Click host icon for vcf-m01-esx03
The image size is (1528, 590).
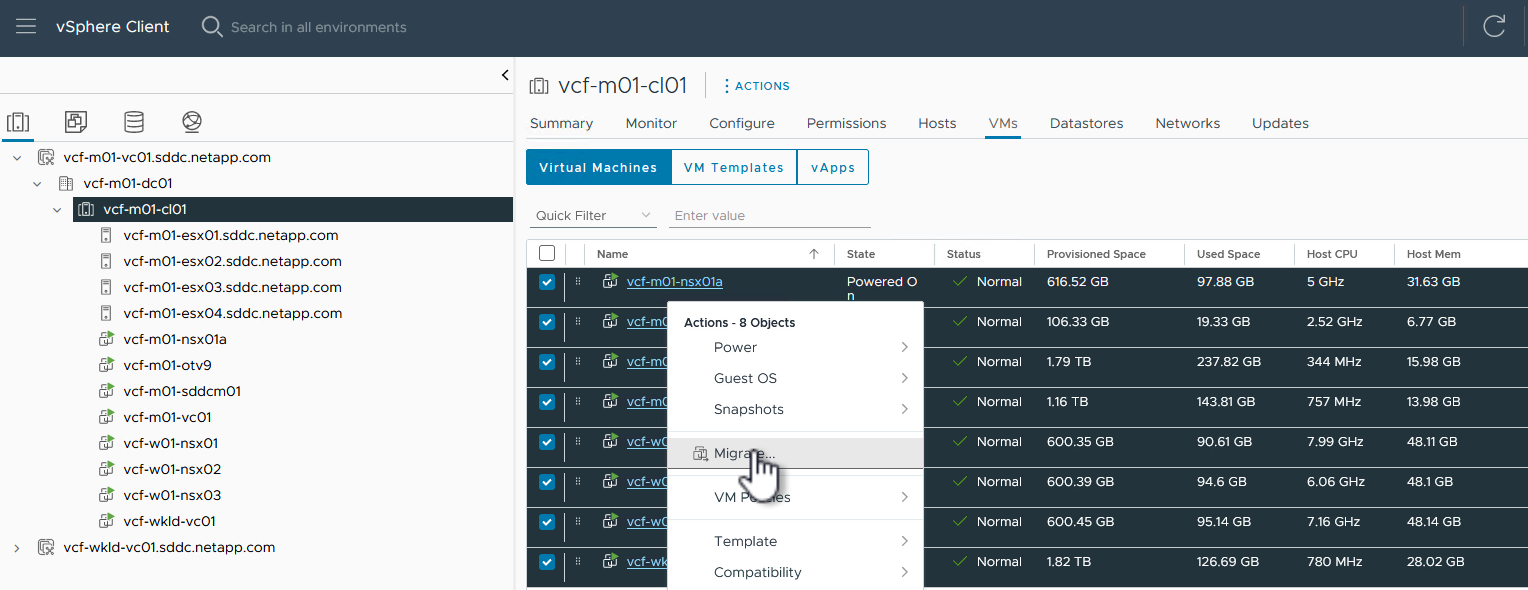tap(106, 288)
